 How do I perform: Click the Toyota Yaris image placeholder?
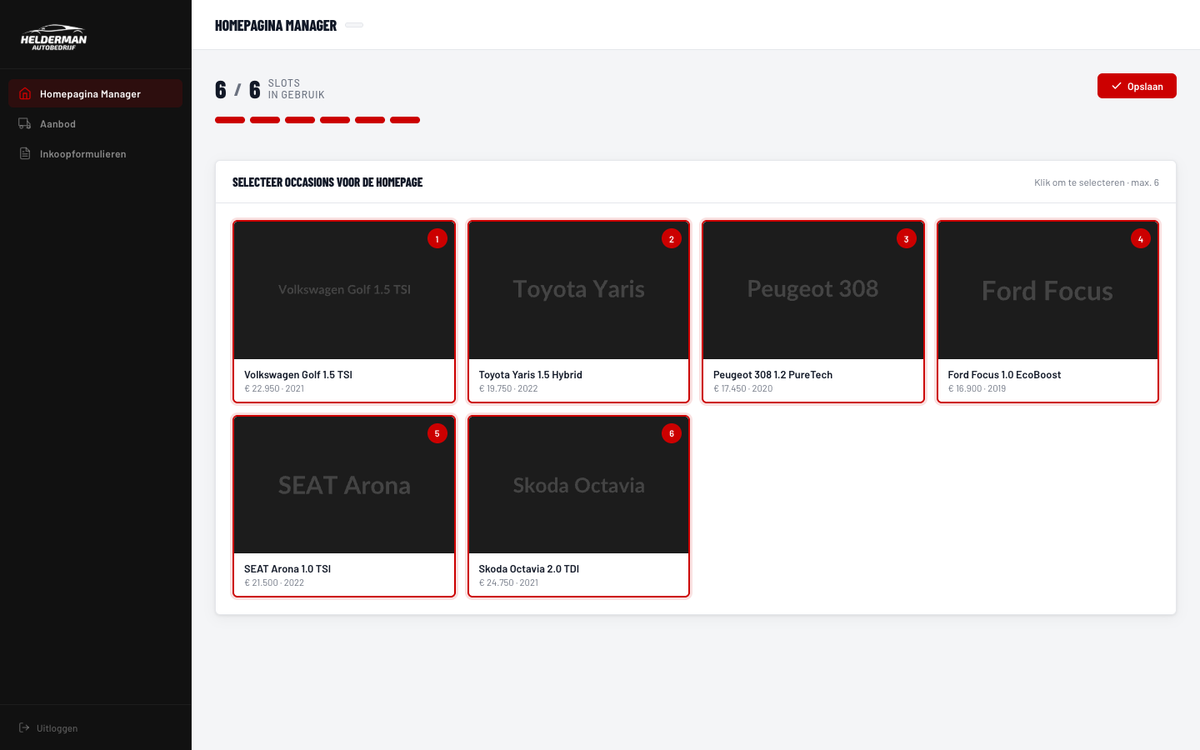point(579,290)
